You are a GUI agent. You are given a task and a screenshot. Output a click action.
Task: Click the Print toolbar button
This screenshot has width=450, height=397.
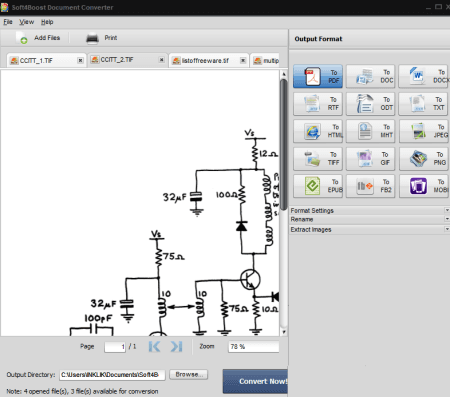102,38
